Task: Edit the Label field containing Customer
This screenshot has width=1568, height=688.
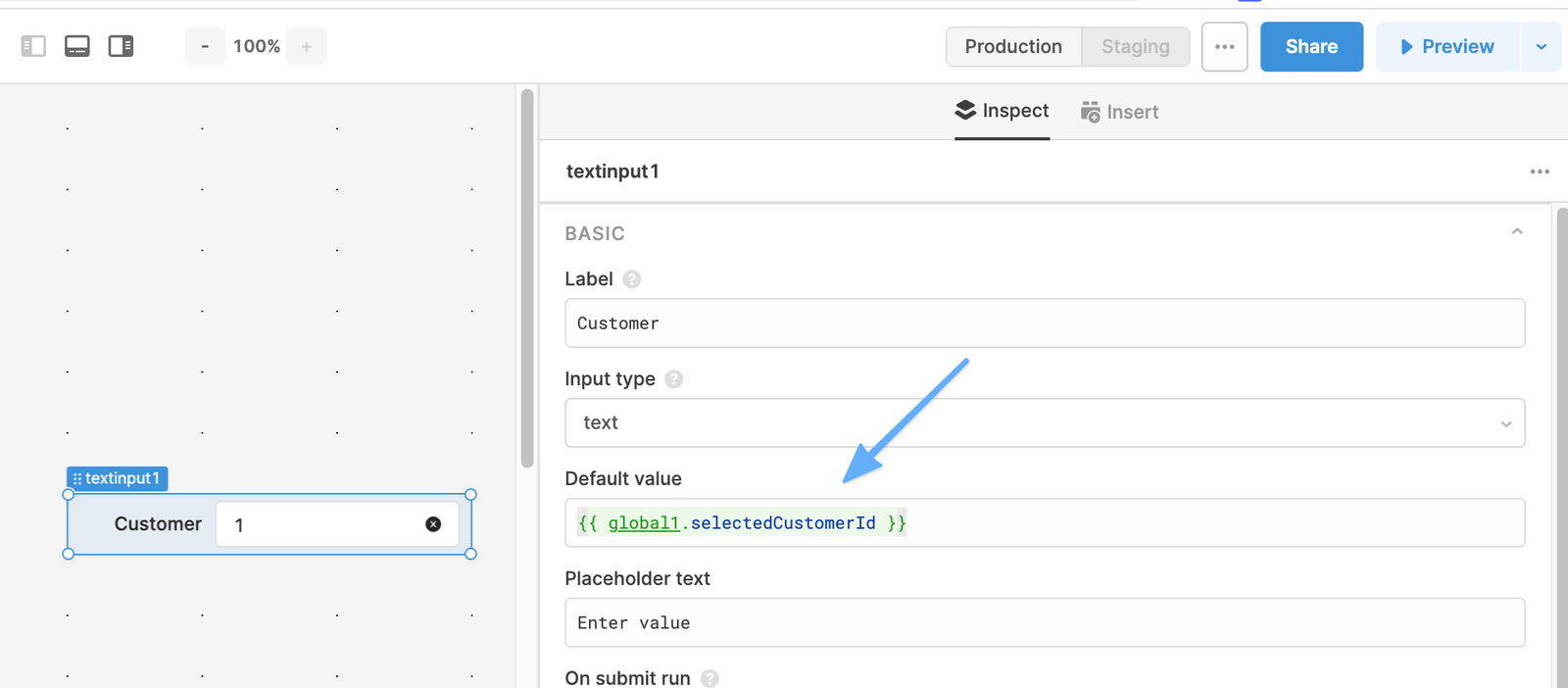Action: (1045, 322)
